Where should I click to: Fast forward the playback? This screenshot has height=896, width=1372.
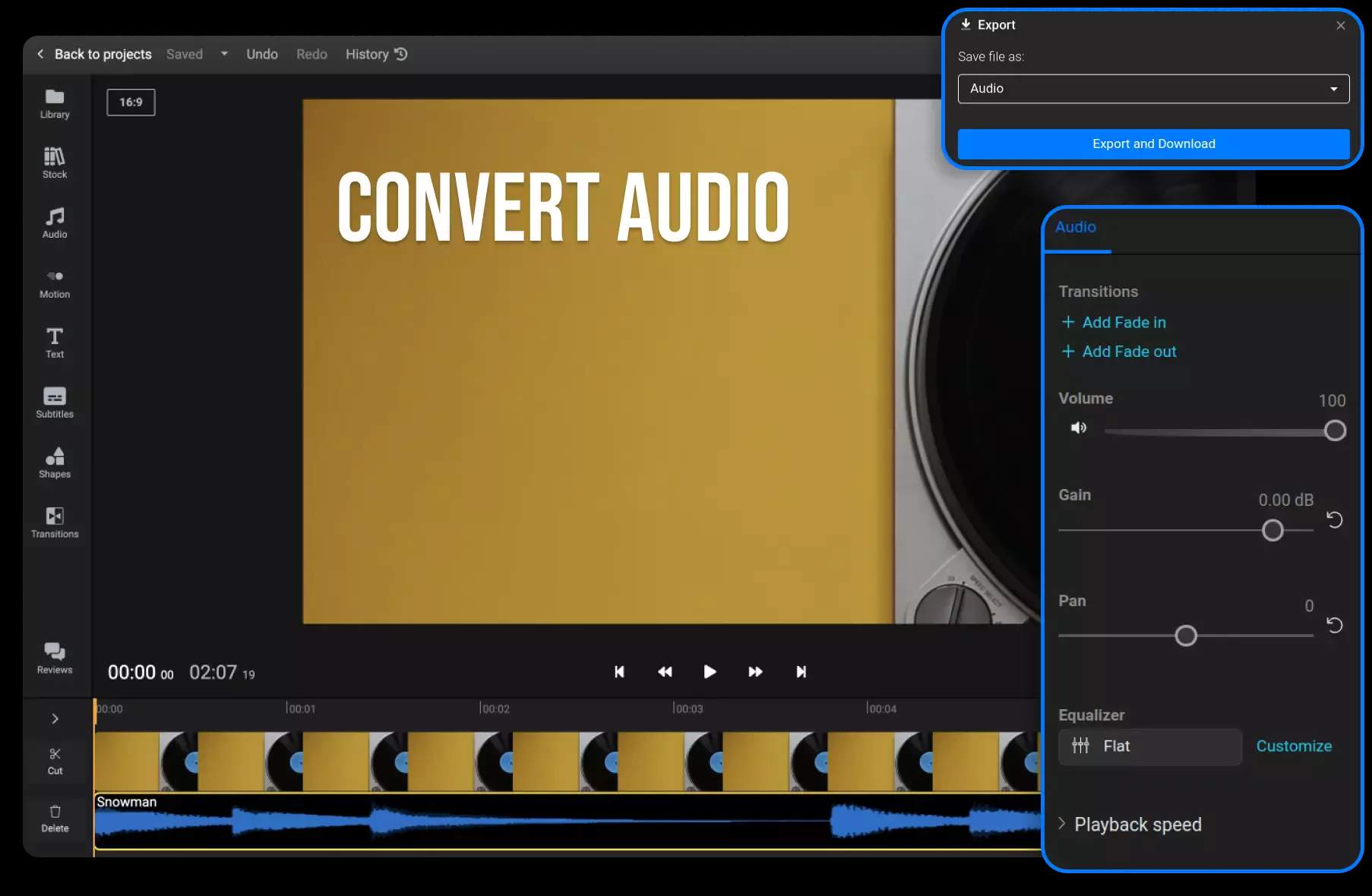(755, 672)
